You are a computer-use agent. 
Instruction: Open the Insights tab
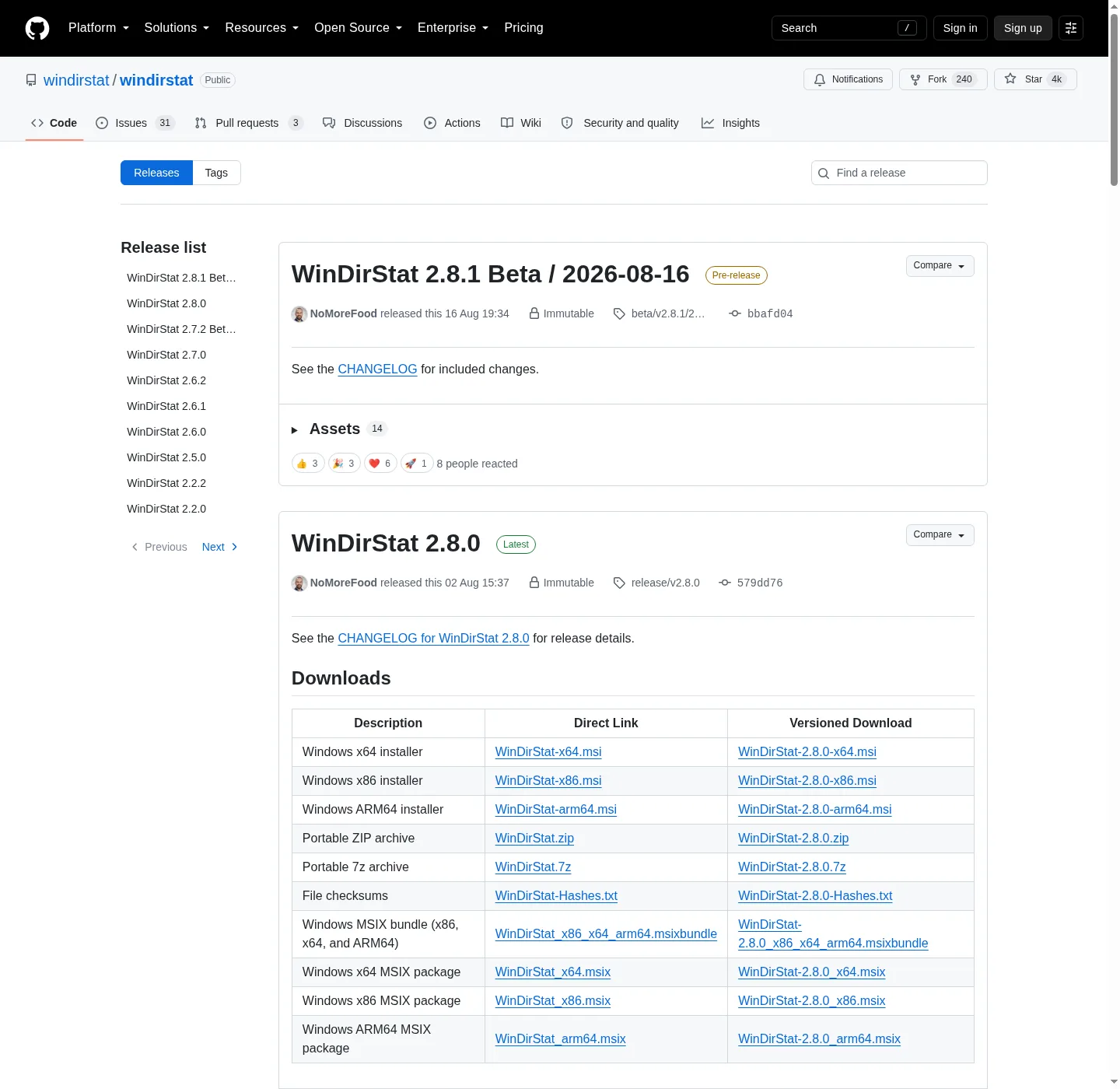click(x=730, y=123)
